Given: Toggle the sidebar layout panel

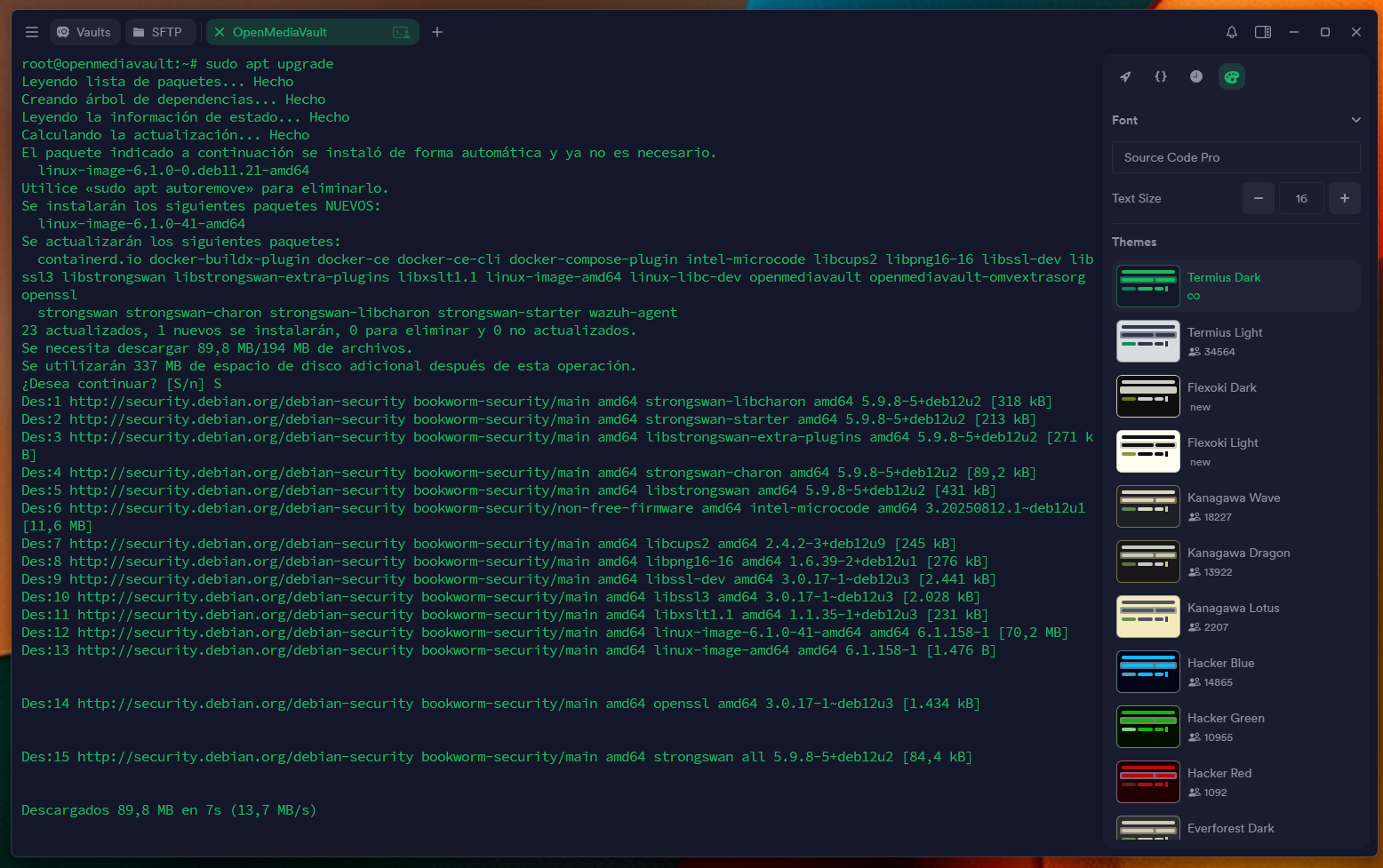Looking at the screenshot, I should 1263,32.
